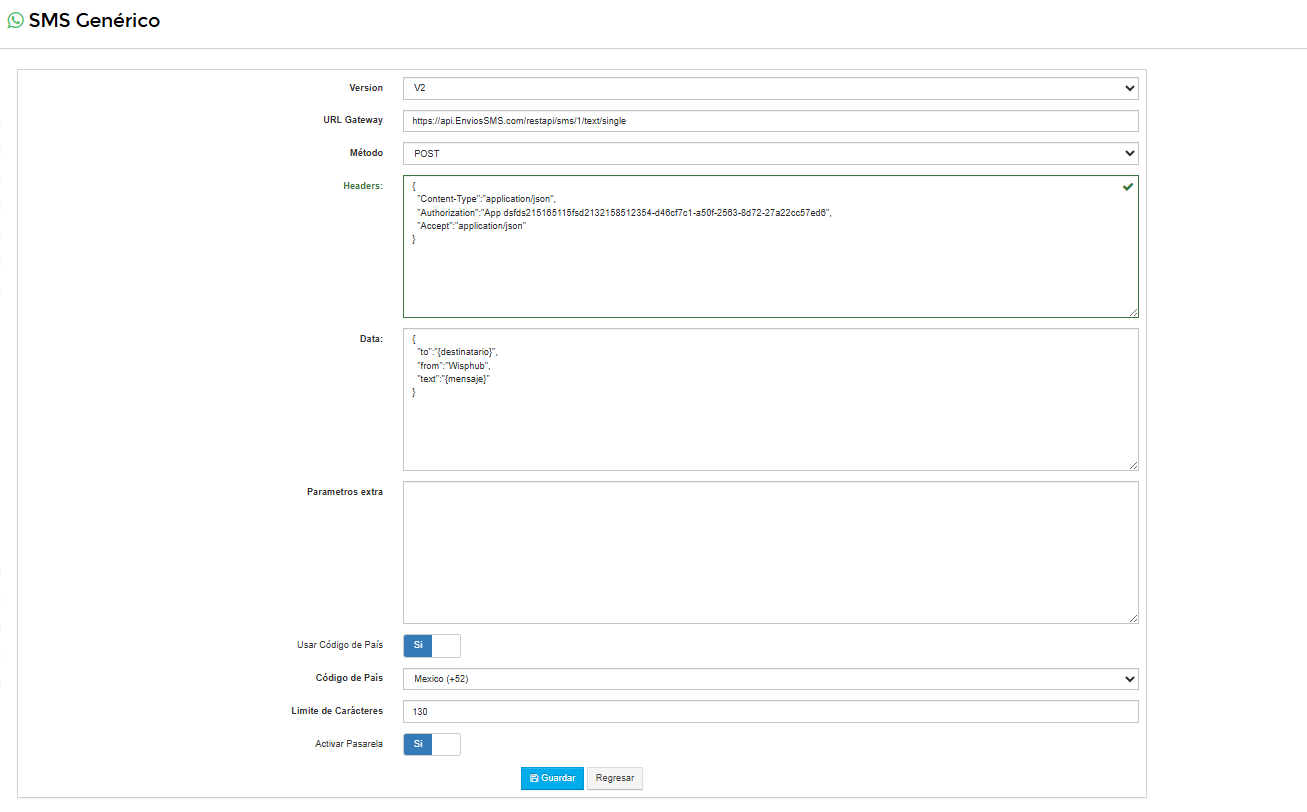1307x812 pixels.
Task: Focus the empty Parametros extra textarea
Action: (x=770, y=552)
